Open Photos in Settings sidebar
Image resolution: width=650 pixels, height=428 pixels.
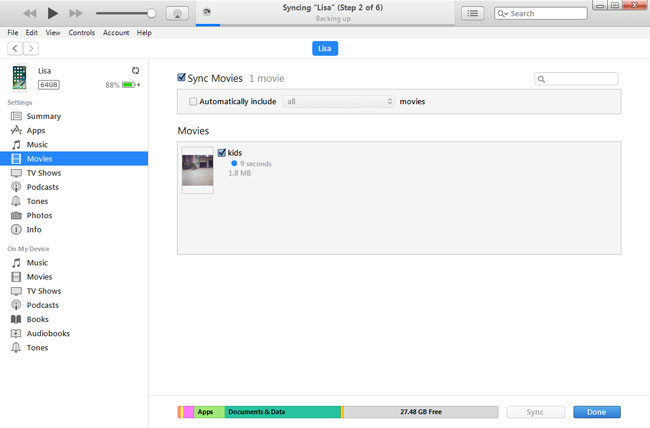click(39, 215)
